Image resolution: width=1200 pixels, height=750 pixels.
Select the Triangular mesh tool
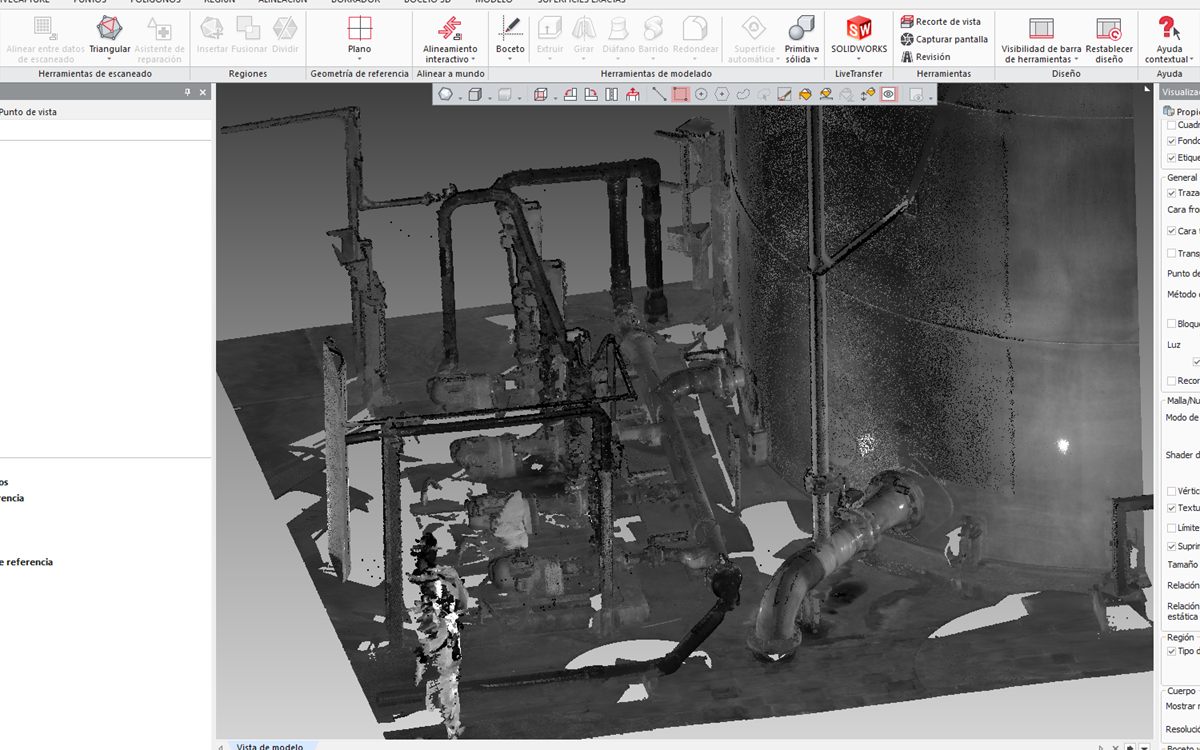pyautogui.click(x=109, y=34)
